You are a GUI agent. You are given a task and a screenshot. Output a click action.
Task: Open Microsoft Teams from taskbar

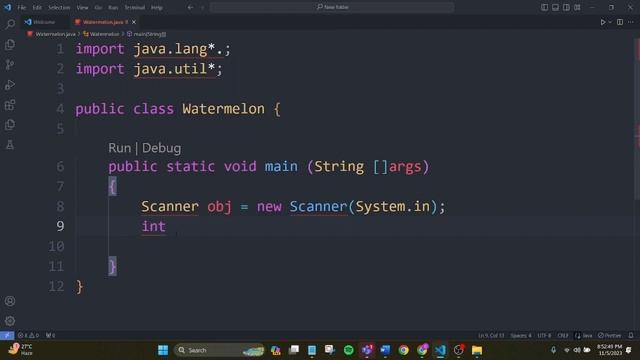click(367, 350)
